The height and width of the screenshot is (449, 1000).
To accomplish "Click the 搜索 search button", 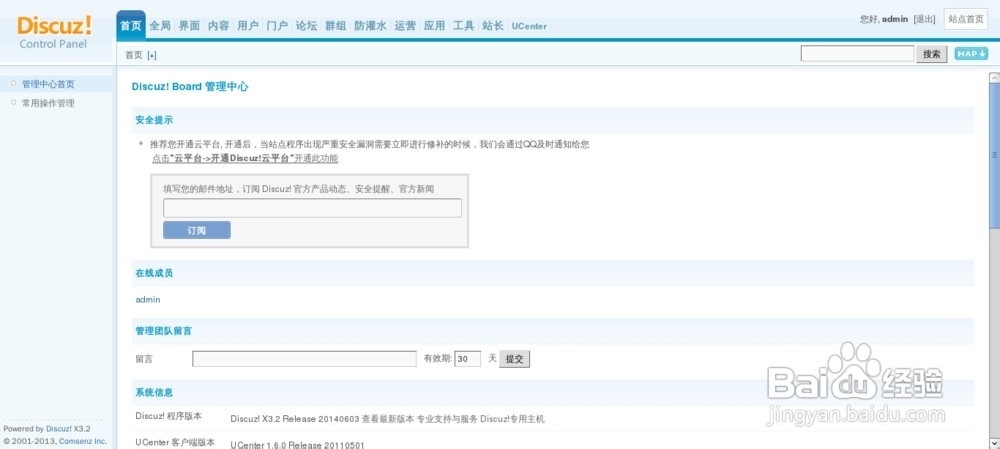I will (932, 54).
